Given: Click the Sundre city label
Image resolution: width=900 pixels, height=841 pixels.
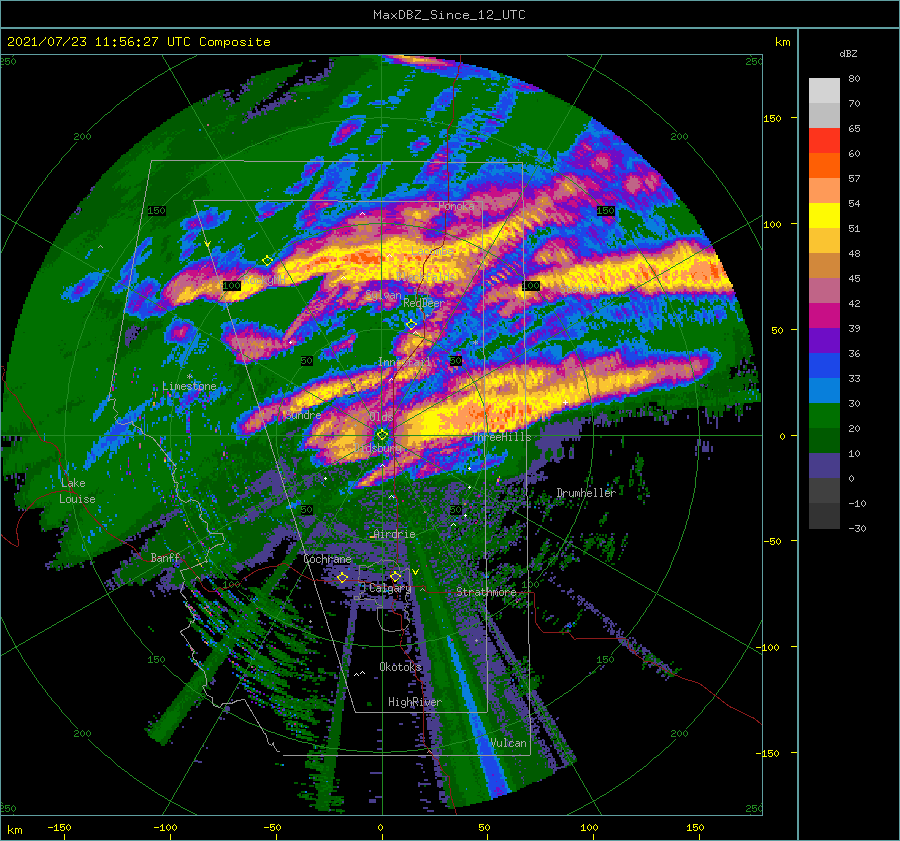Looking at the screenshot, I should point(302,415).
